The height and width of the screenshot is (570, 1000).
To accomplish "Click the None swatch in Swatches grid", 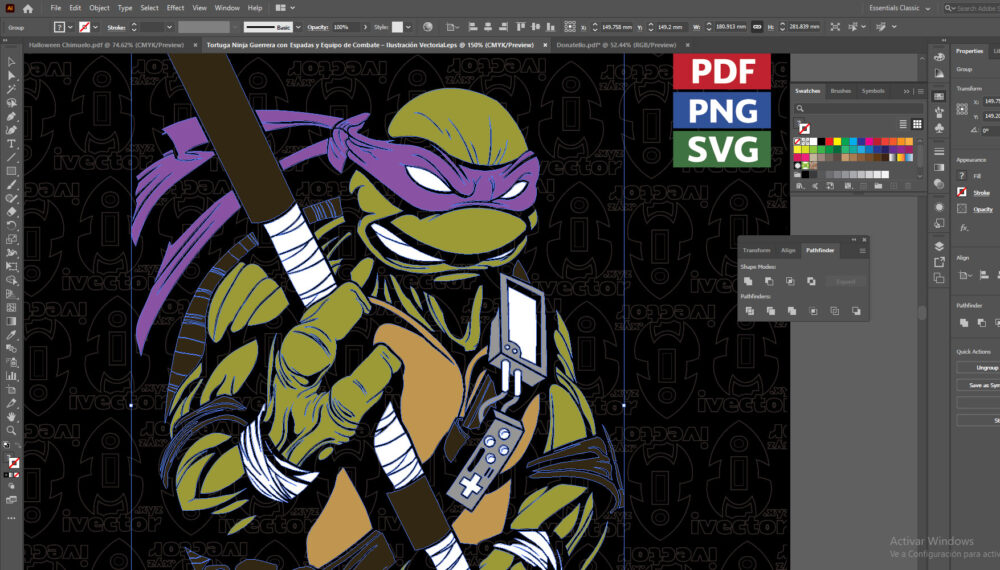I will coord(797,142).
